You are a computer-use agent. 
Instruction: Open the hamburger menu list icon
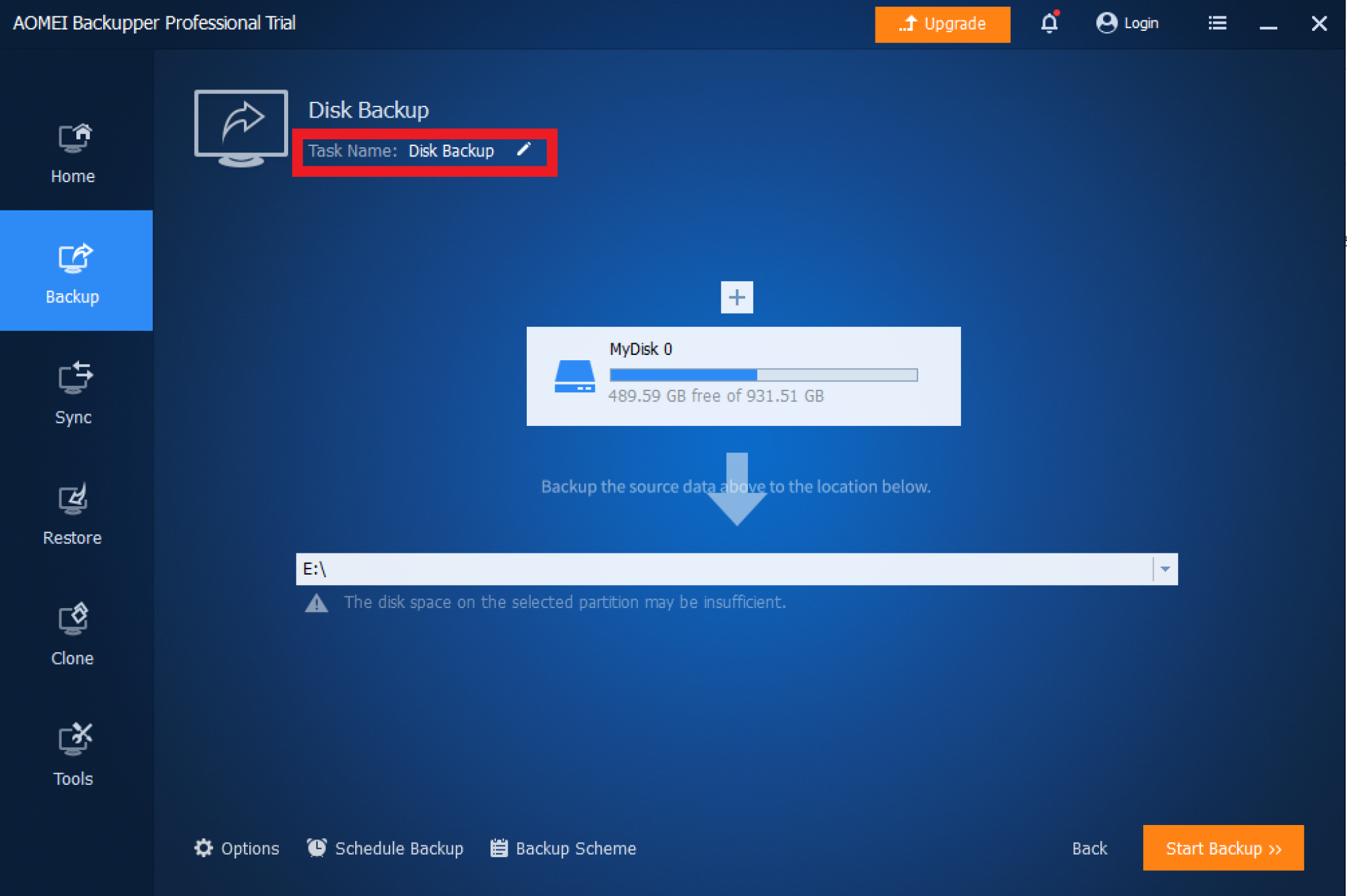tap(1217, 24)
